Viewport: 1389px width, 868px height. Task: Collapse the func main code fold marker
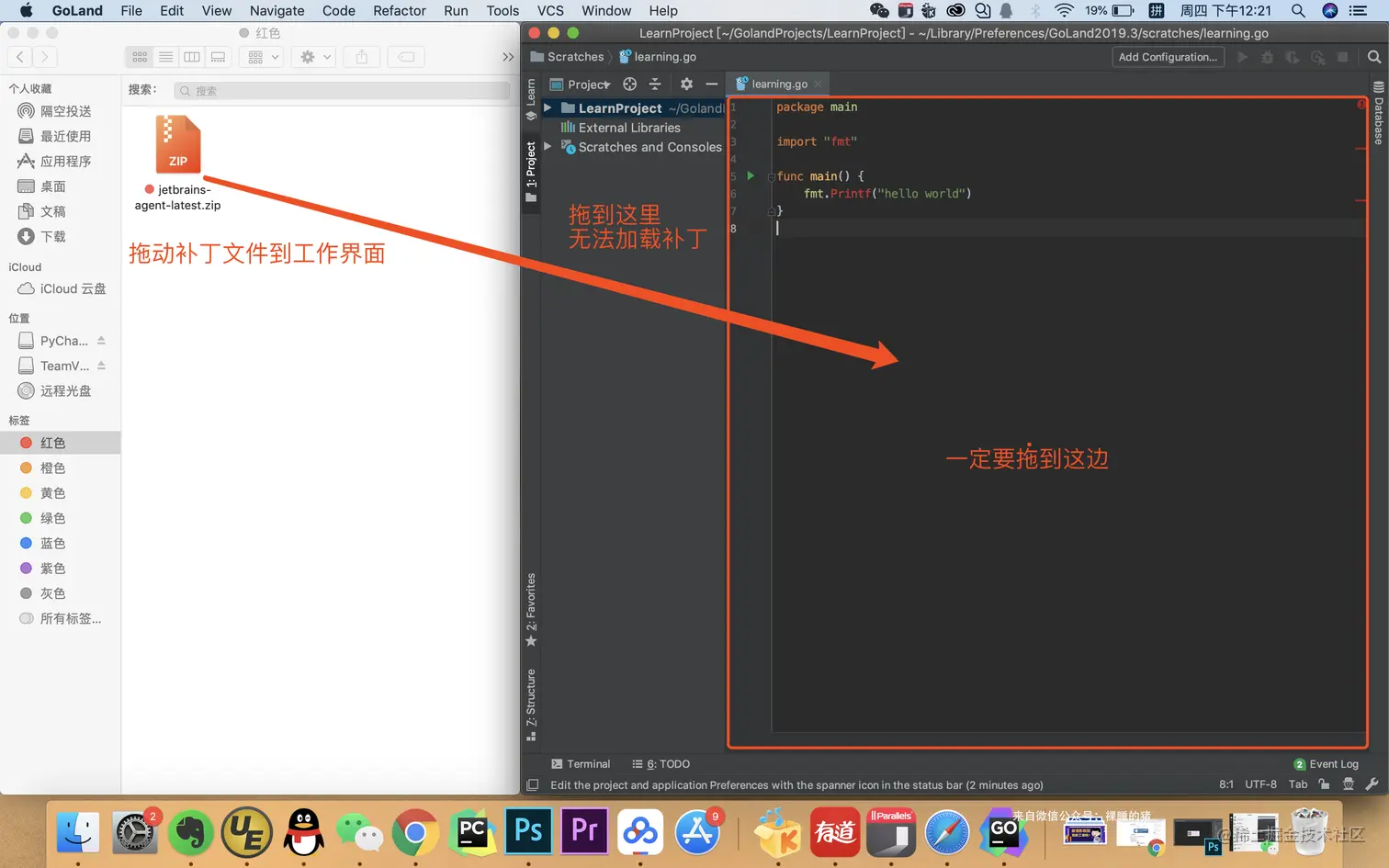click(x=772, y=175)
